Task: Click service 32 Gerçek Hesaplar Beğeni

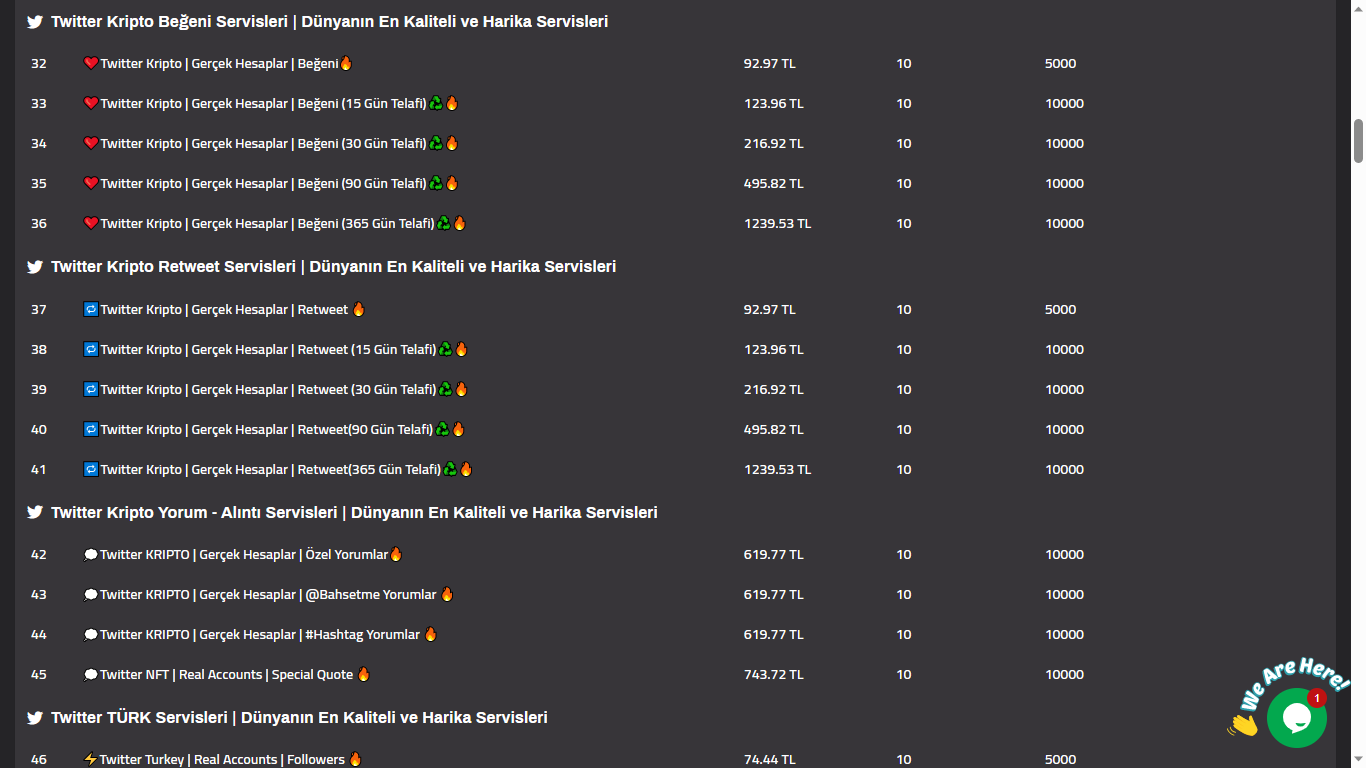Action: click(x=219, y=63)
